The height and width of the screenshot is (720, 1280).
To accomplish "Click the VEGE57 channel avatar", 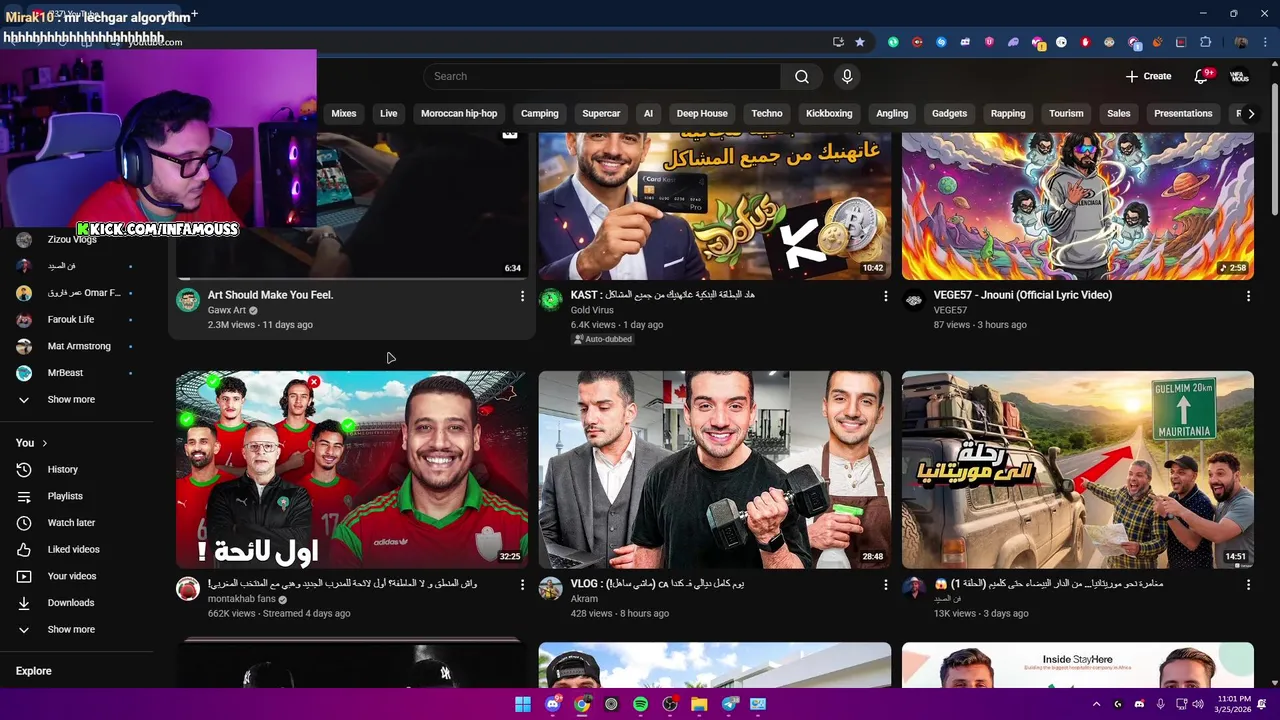I will click(x=914, y=300).
